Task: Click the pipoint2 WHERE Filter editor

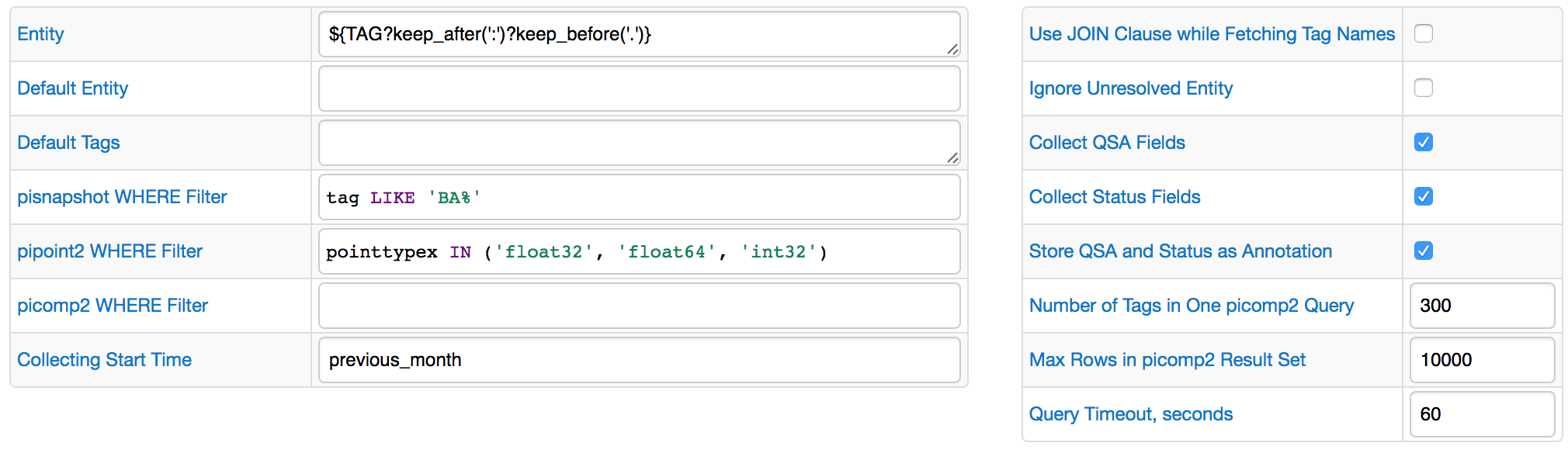Action: point(638,251)
